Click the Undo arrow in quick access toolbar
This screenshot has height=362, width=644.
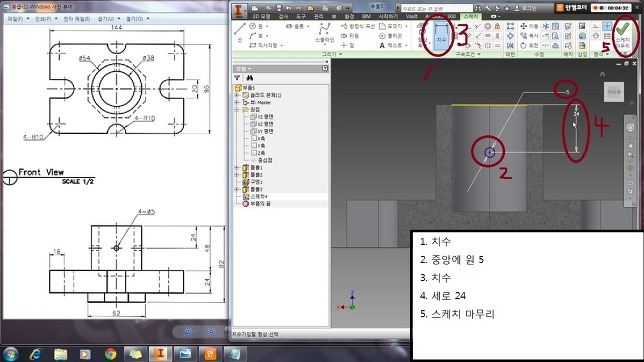(x=289, y=8)
